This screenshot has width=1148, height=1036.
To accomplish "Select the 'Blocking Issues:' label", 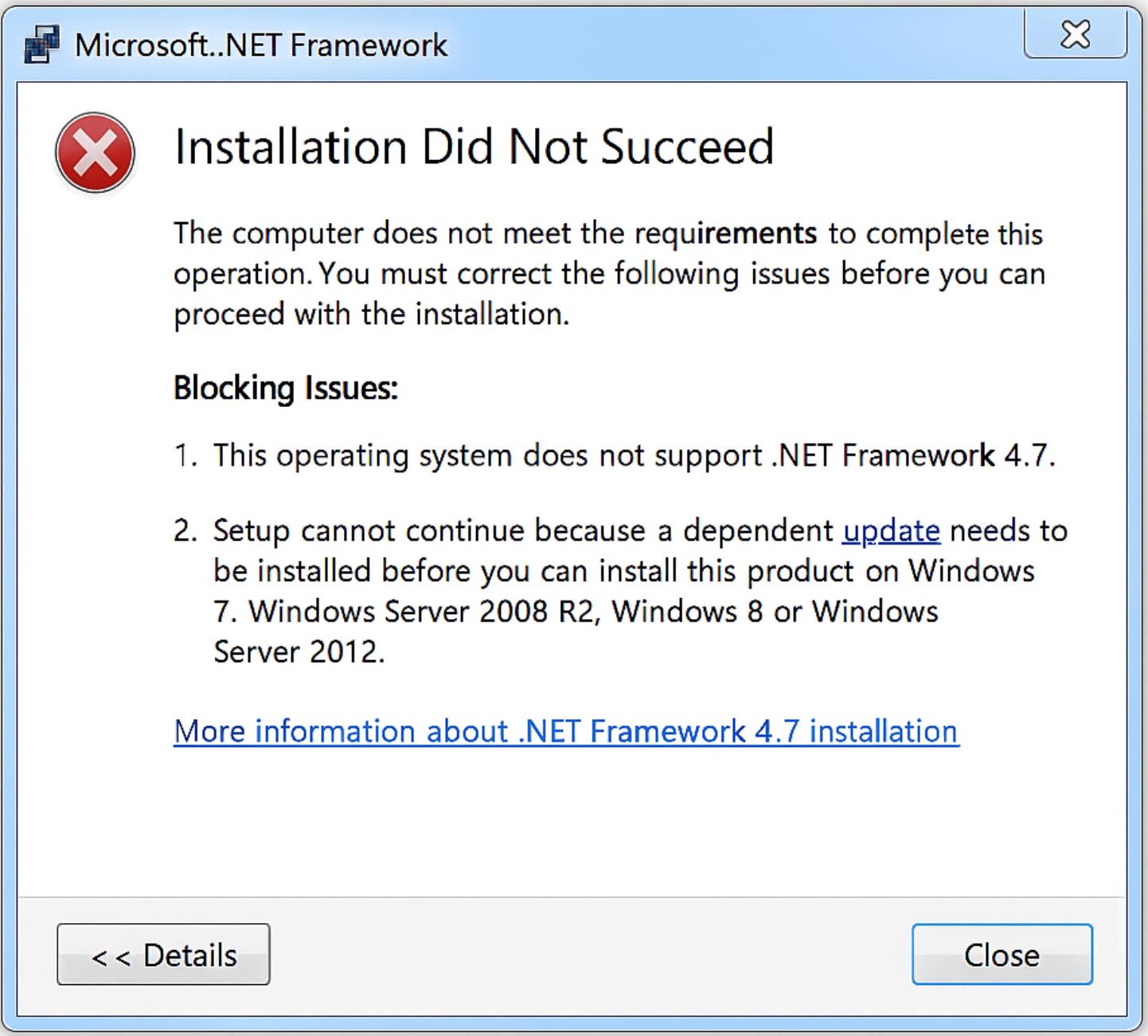I will [285, 389].
